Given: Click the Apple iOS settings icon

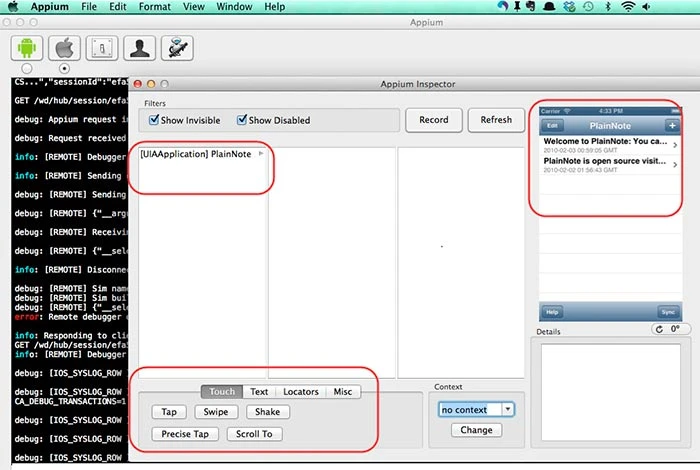Looking at the screenshot, I should [64, 47].
